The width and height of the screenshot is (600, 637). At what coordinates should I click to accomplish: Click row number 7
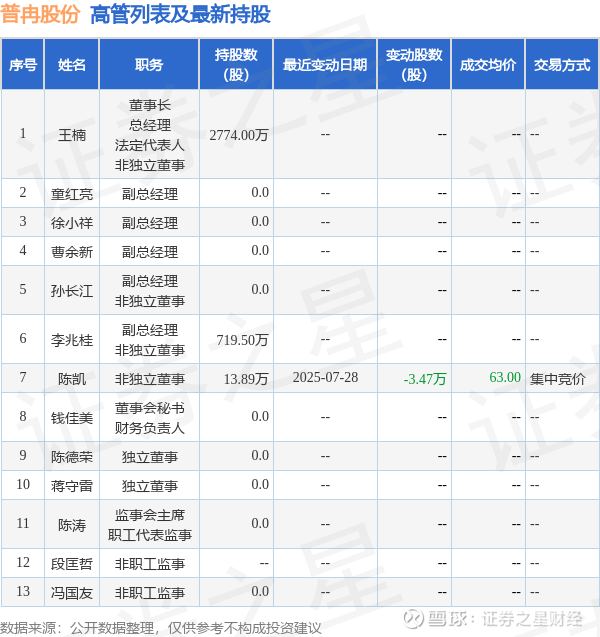tap(23, 377)
